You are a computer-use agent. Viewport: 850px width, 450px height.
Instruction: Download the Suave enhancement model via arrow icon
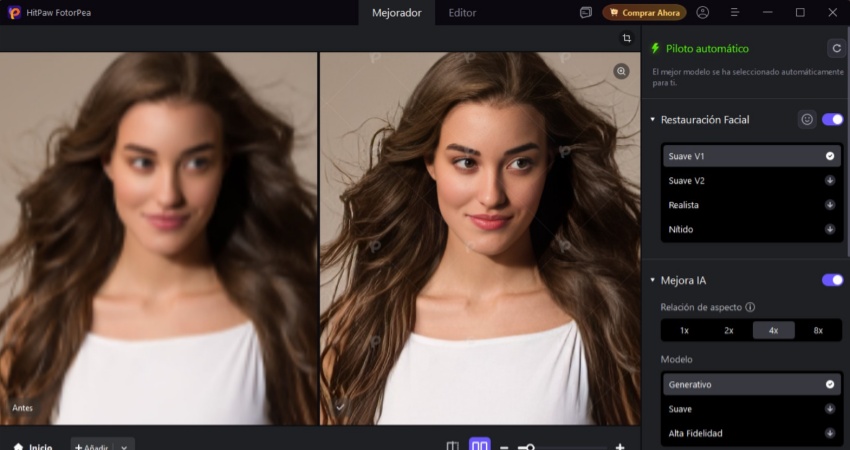[x=830, y=409]
